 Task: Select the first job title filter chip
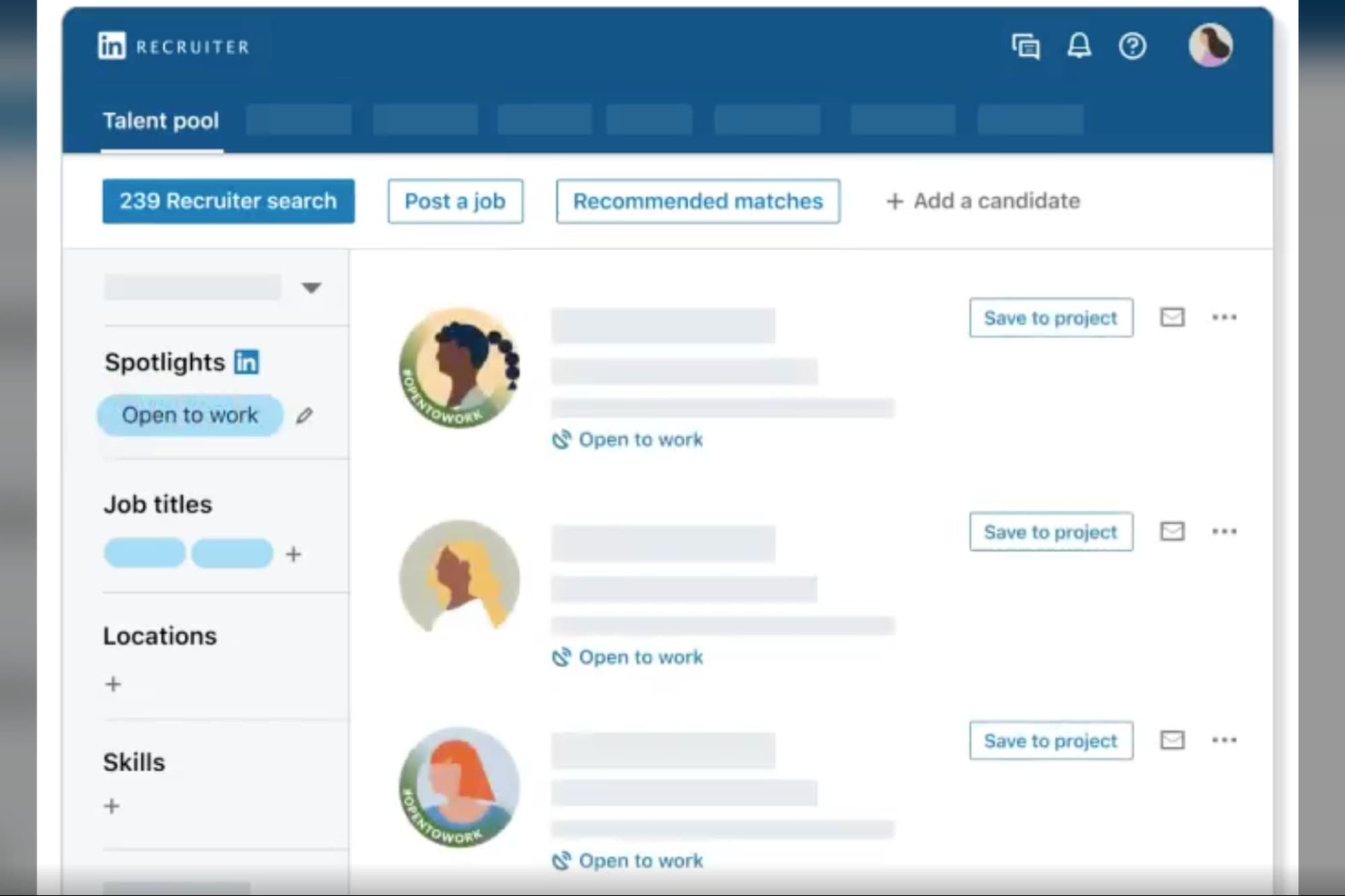[145, 553]
